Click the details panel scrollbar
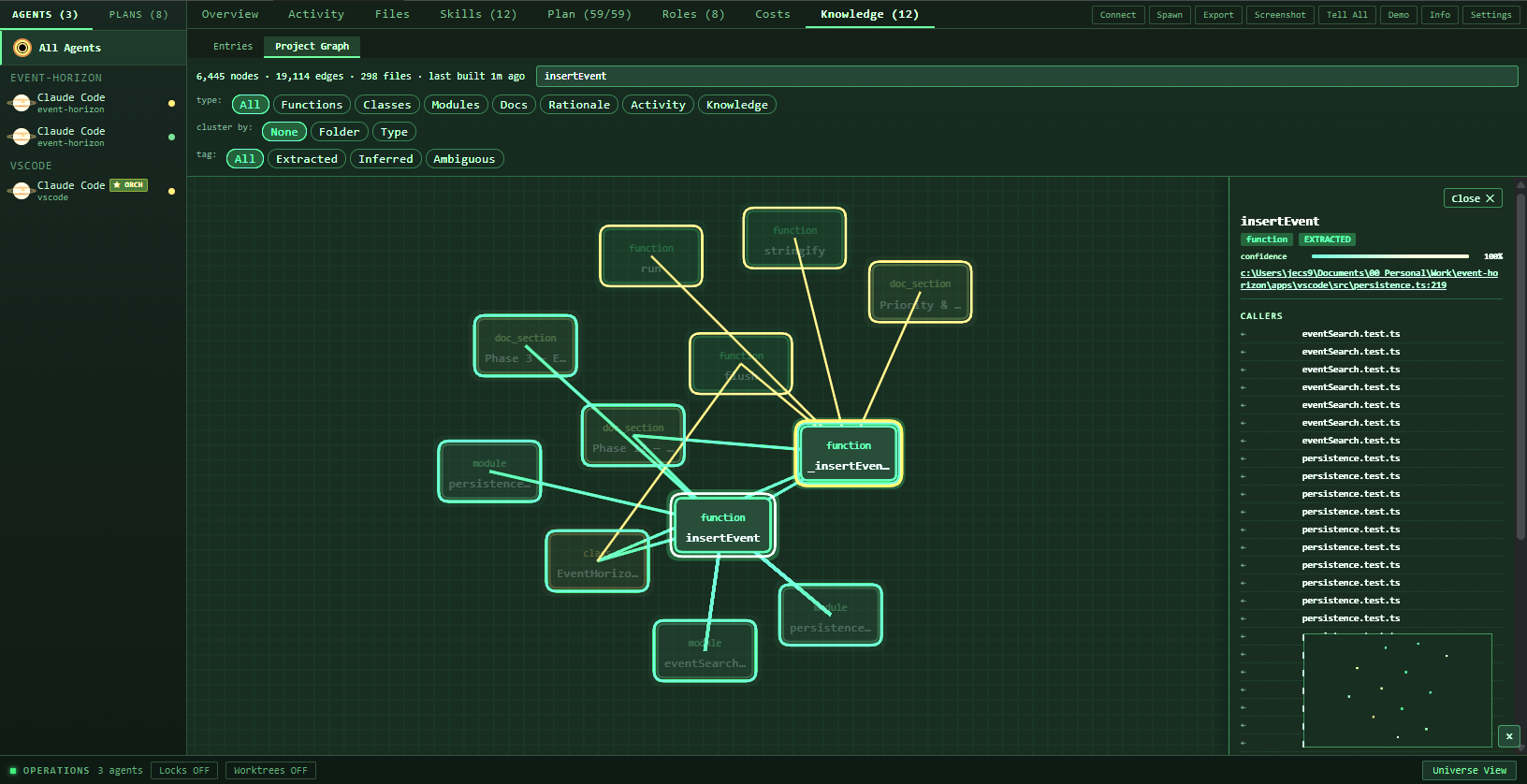Image resolution: width=1527 pixels, height=784 pixels. [x=1520, y=365]
